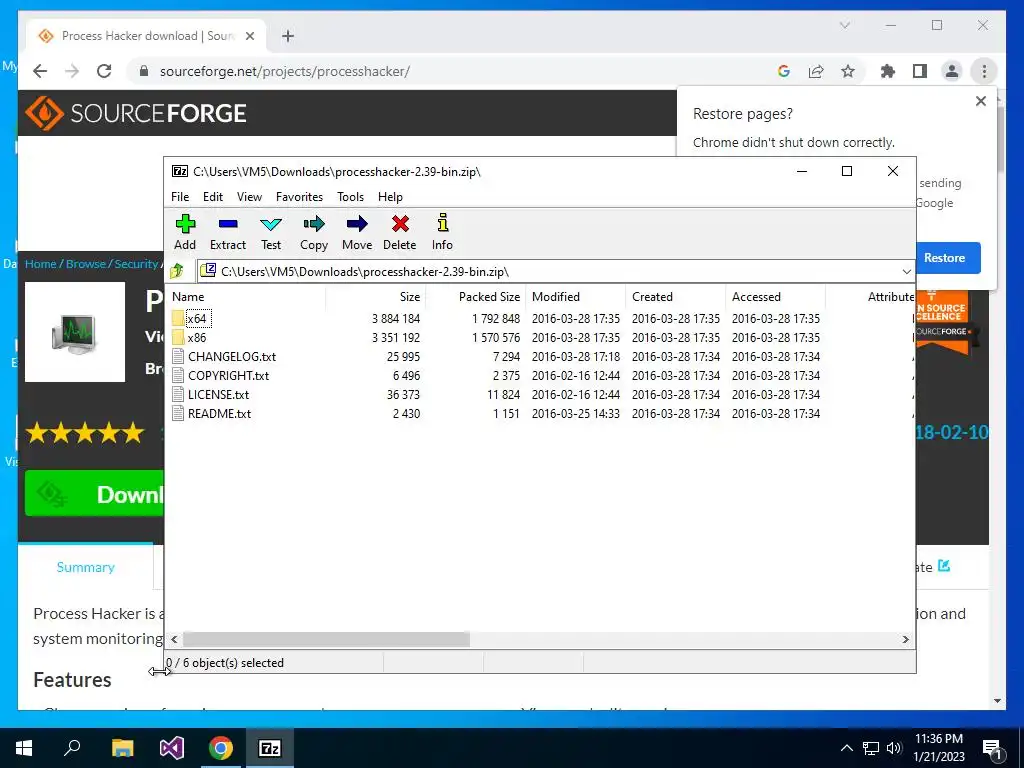Click the Home breadcrumb link
This screenshot has width=1024, height=768.
[40, 264]
